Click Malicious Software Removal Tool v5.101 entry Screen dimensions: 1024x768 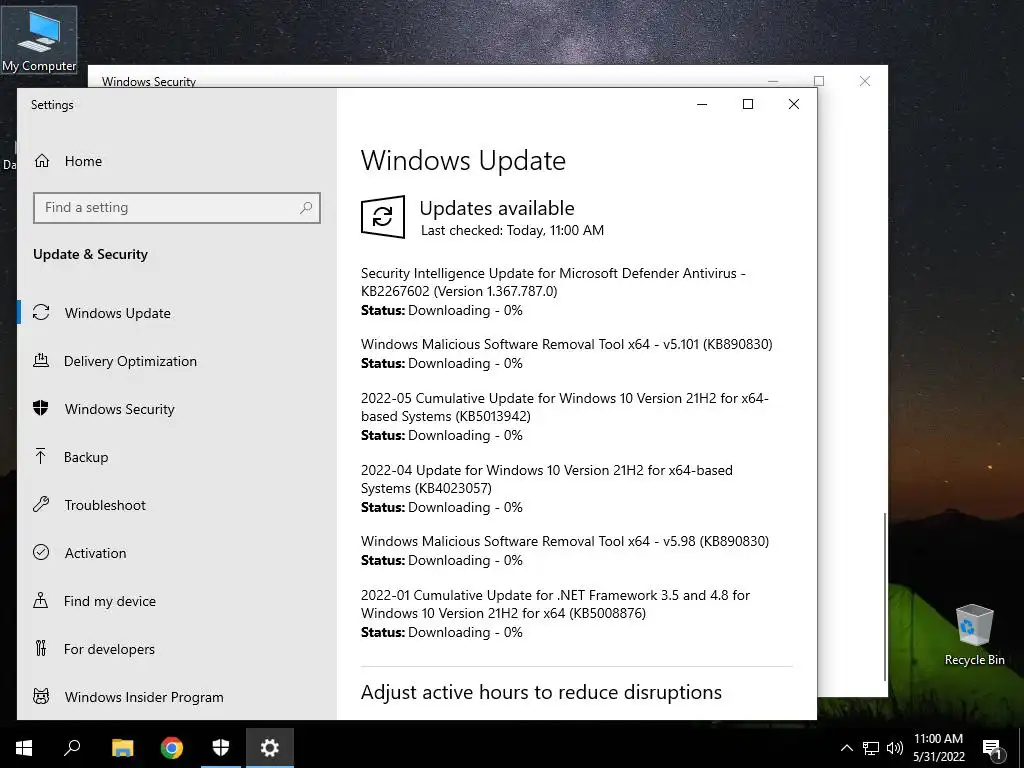[566, 353]
